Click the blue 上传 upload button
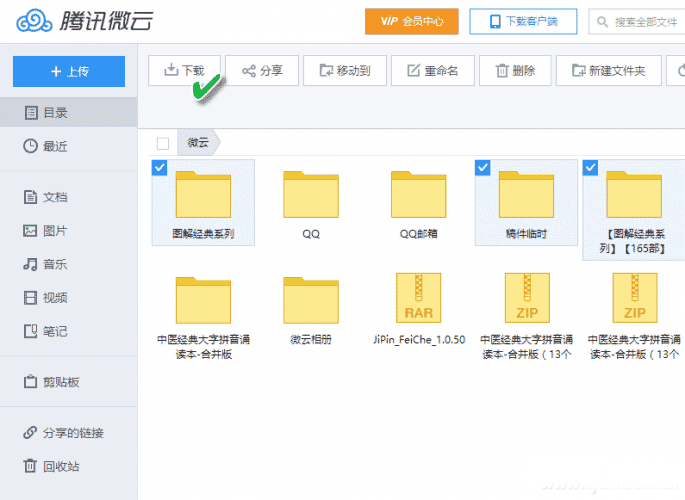This screenshot has width=685, height=500. coord(69,71)
